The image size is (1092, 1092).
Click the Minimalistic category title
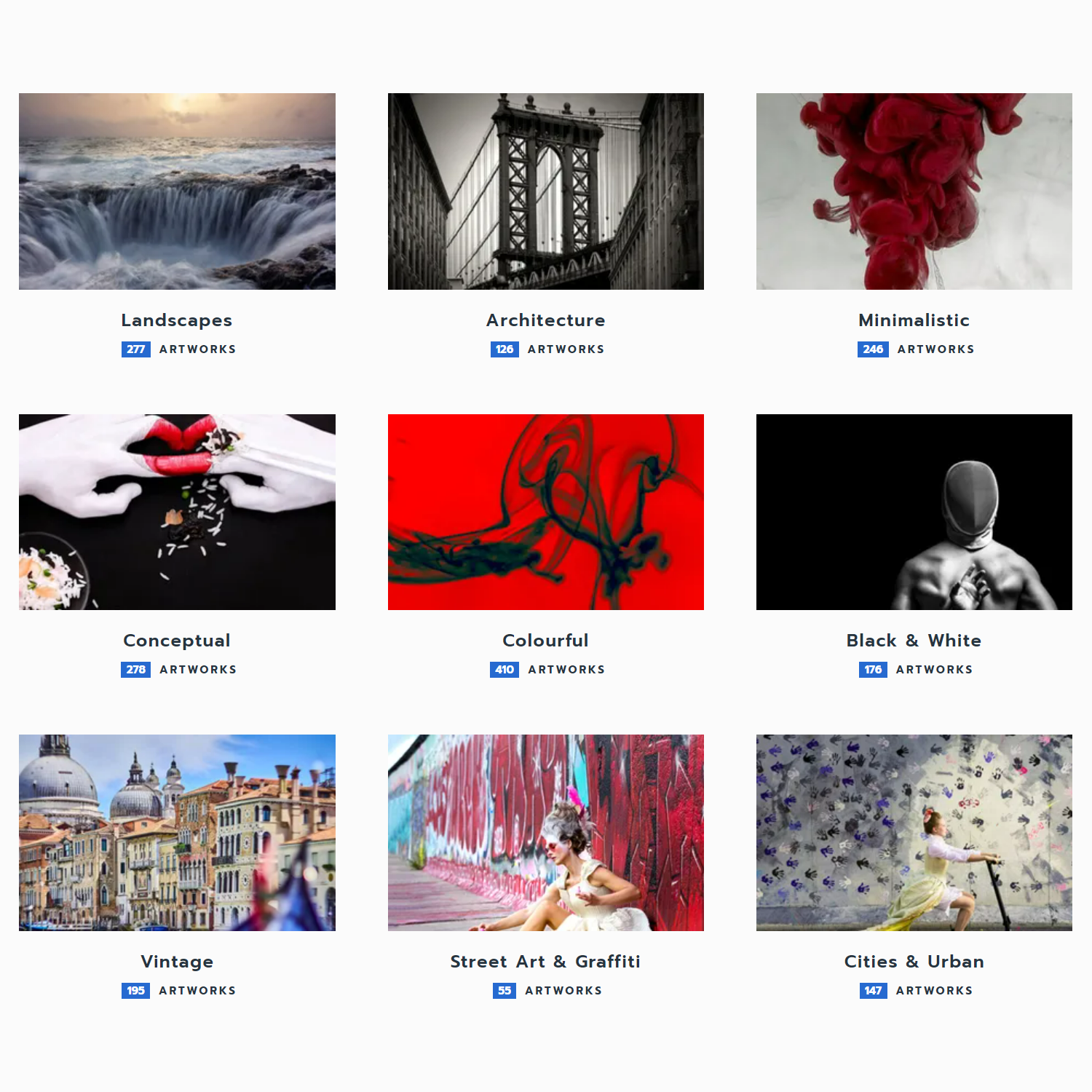pos(914,320)
